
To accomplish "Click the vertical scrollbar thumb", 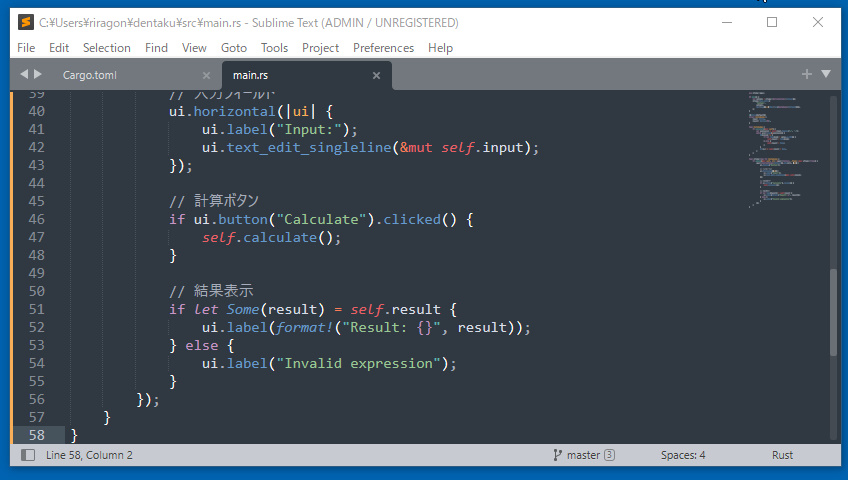I will tap(833, 312).
